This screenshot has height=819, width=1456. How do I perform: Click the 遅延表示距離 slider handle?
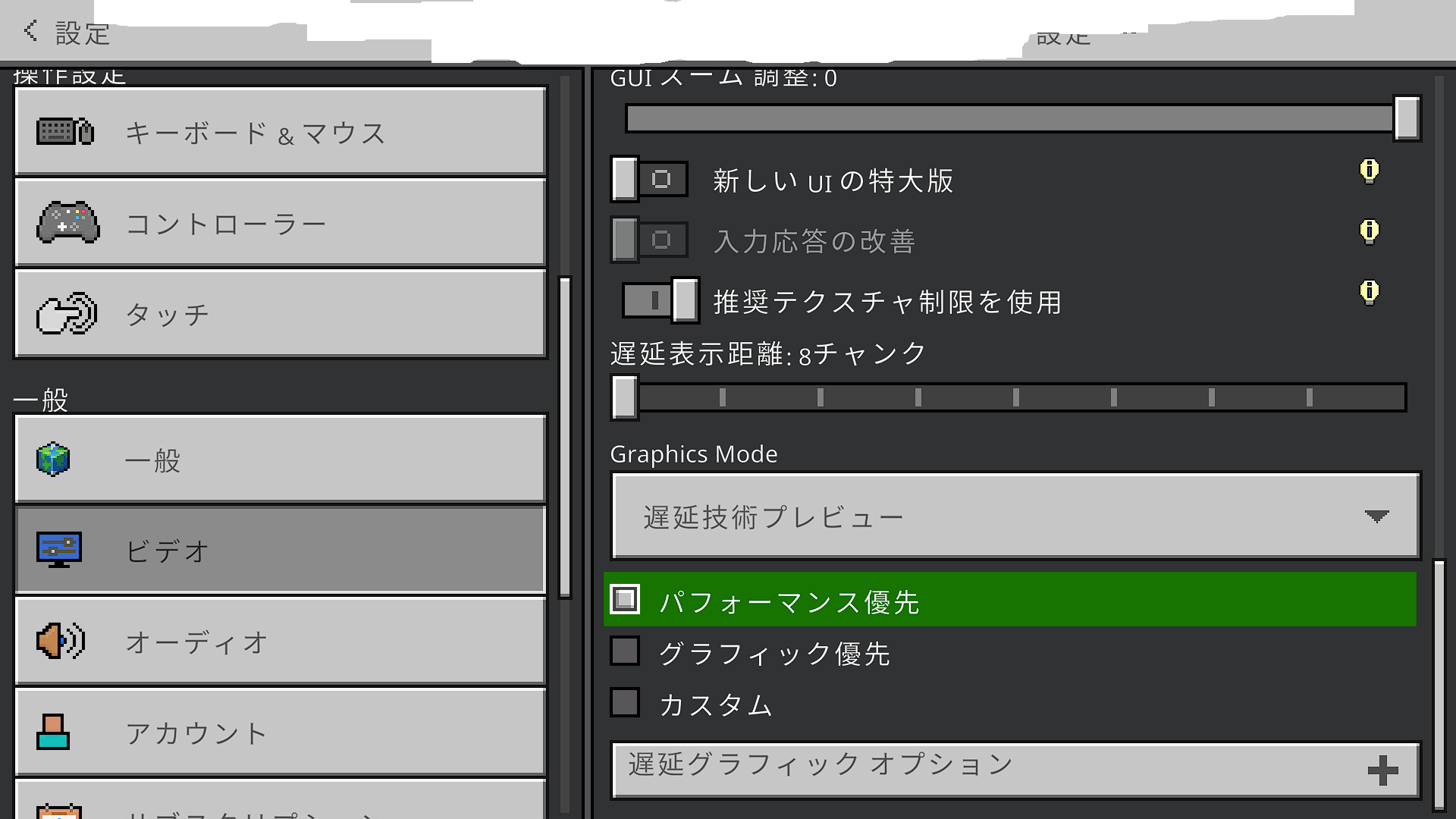tap(624, 397)
